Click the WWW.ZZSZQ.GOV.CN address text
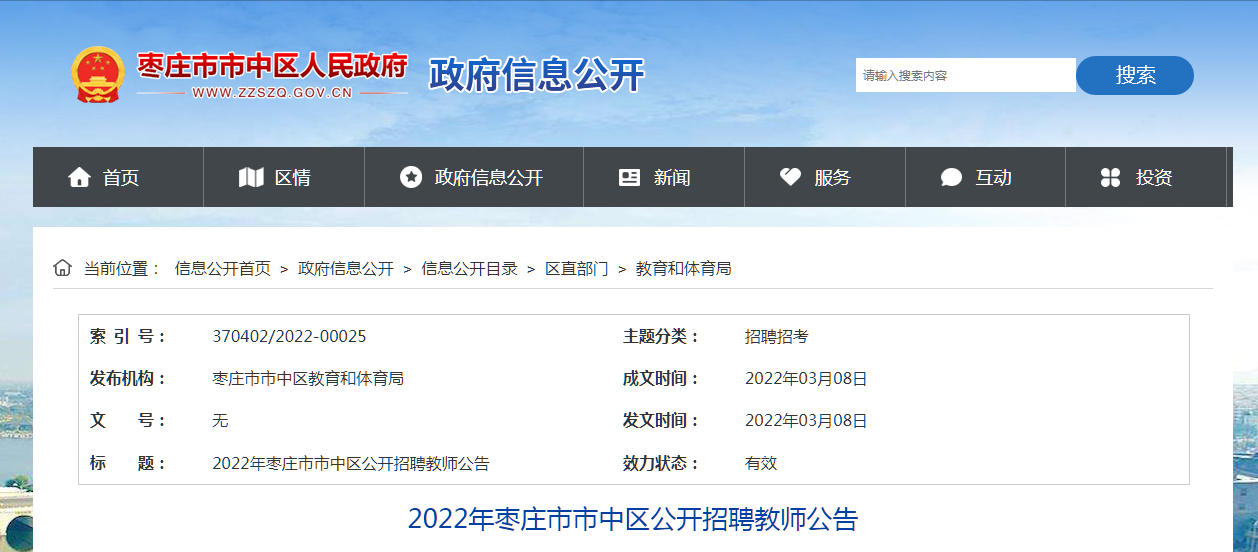Image resolution: width=1258 pixels, height=552 pixels. point(272,94)
